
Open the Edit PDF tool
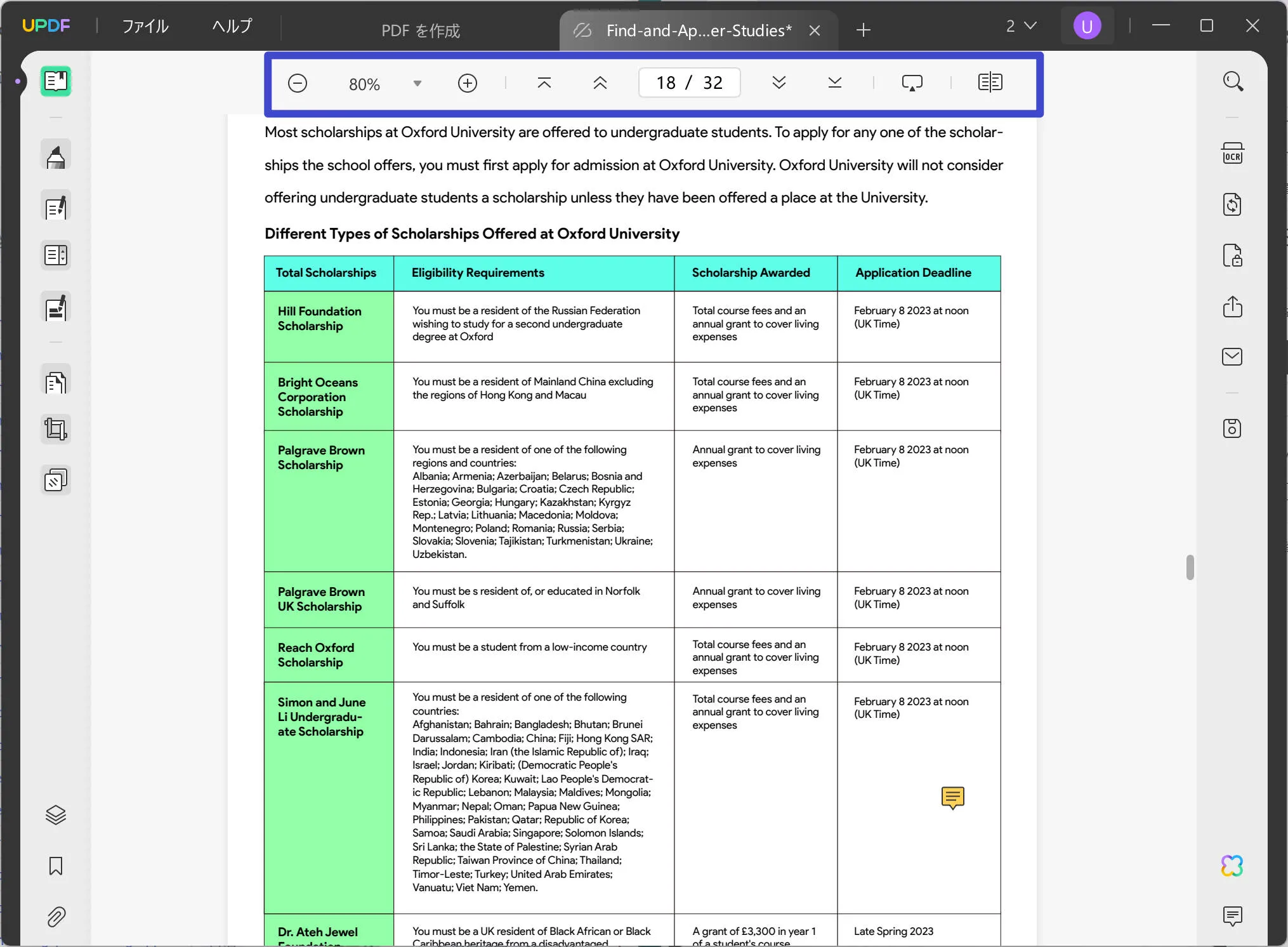tap(56, 206)
